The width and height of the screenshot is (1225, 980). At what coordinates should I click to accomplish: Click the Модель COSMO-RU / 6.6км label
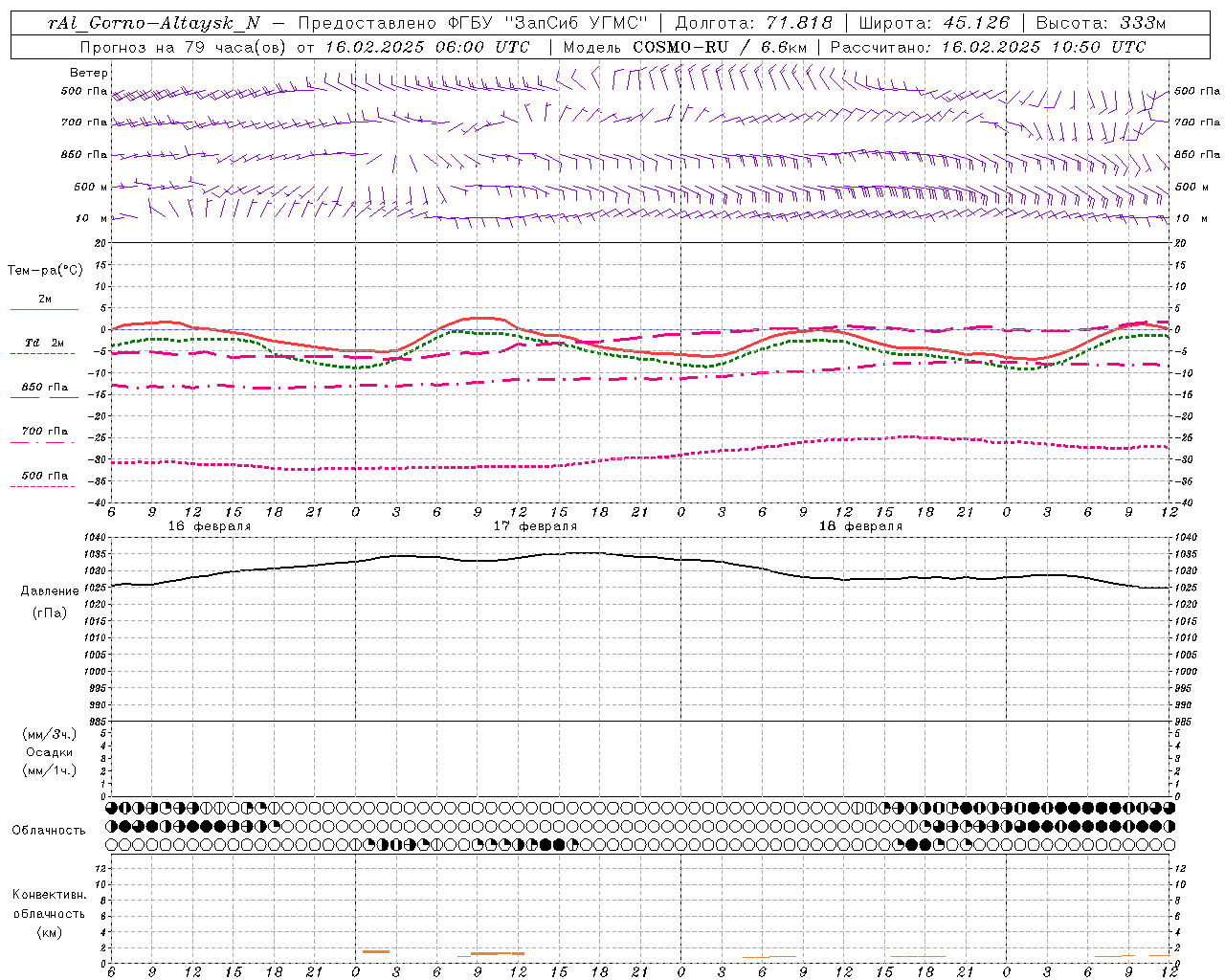click(685, 47)
